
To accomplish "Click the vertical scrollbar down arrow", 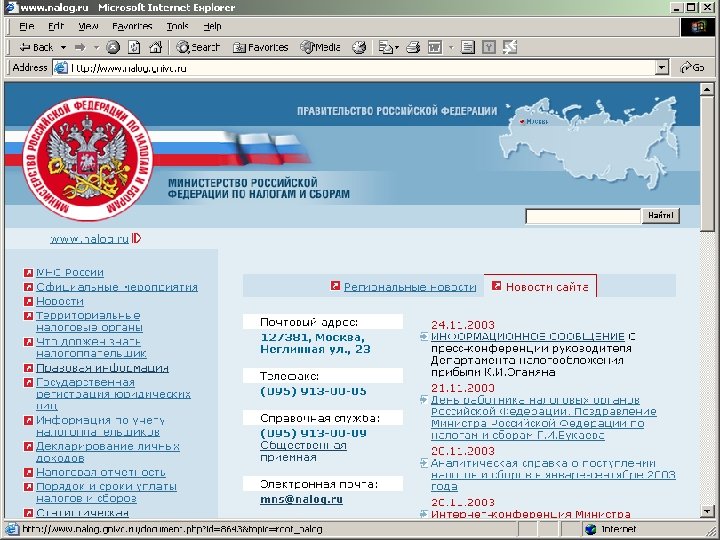I will [707, 511].
